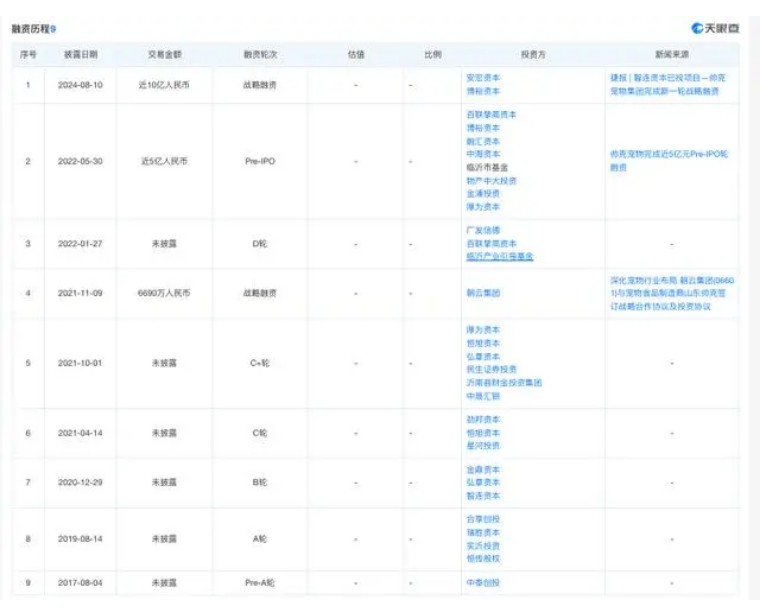Viewport: 760px width, 616px height.
Task: Click the 物产中大投资 investor link
Action: (x=491, y=180)
